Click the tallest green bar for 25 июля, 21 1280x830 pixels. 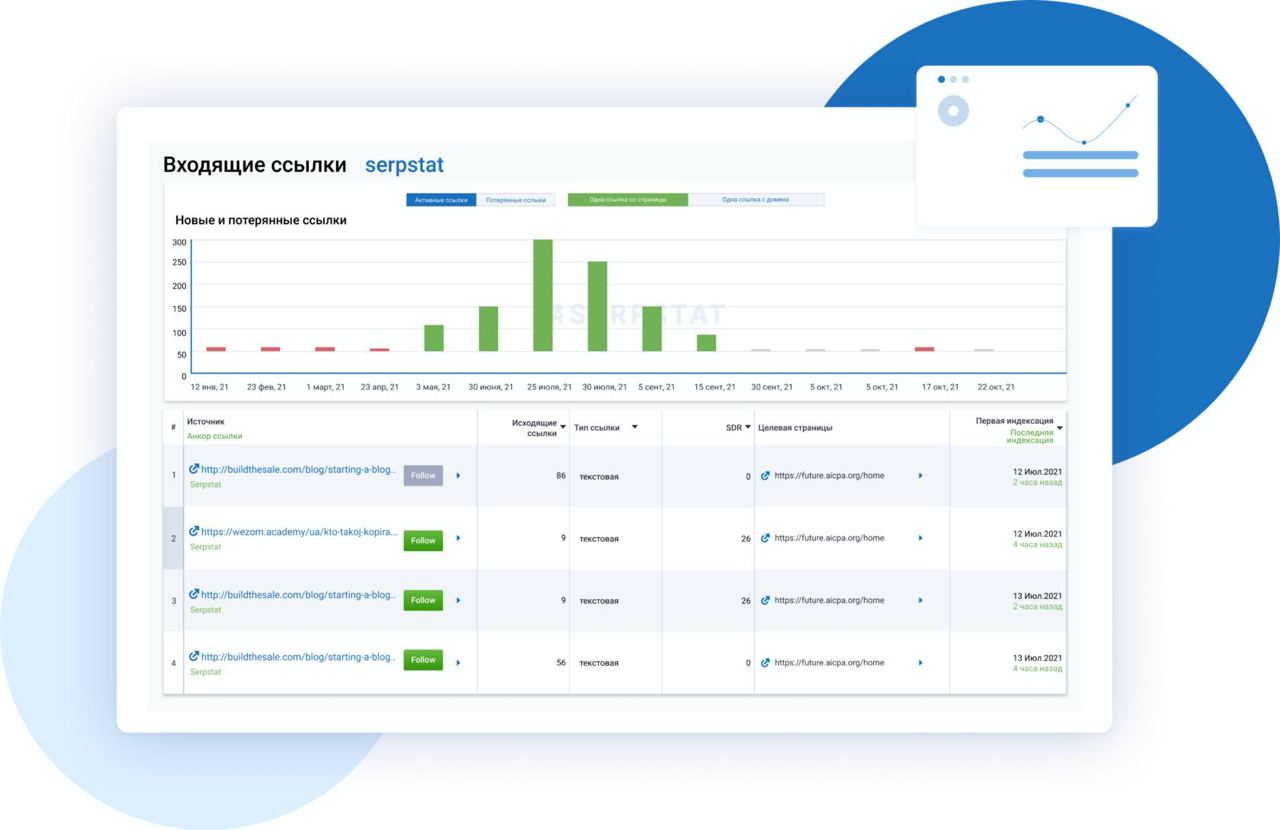click(x=543, y=296)
